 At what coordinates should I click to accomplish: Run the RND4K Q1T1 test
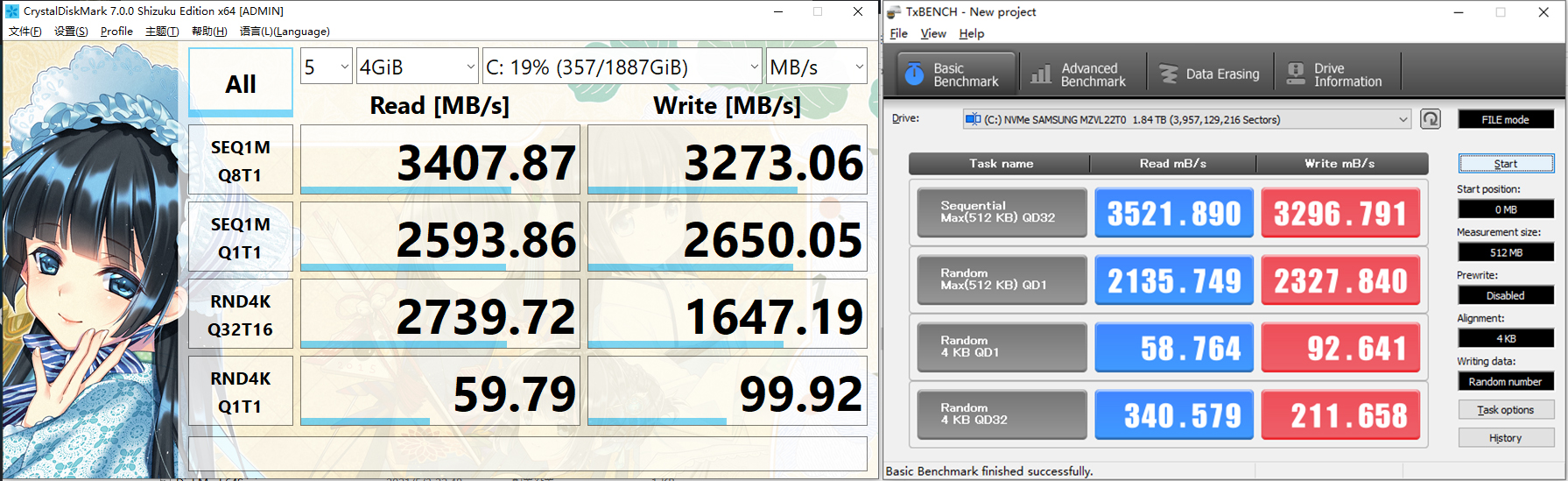click(x=241, y=392)
